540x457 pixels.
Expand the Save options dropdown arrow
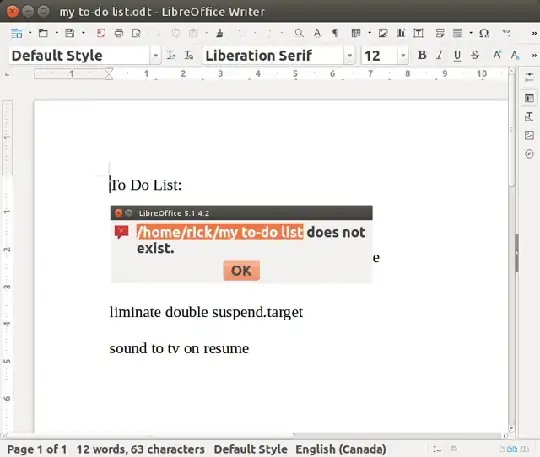pos(83,33)
